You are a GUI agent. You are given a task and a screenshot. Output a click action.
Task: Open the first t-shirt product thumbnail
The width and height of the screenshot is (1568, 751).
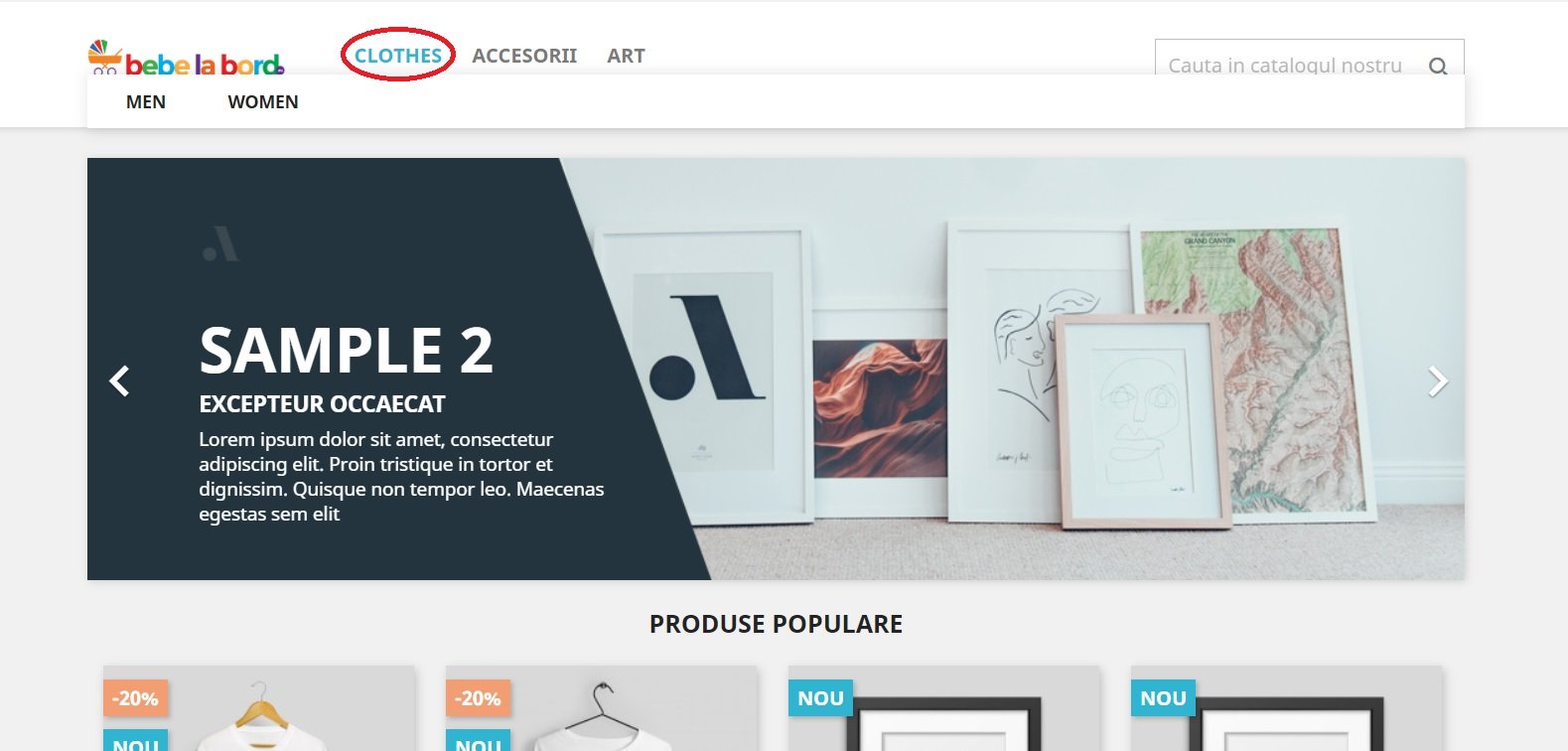(x=259, y=708)
